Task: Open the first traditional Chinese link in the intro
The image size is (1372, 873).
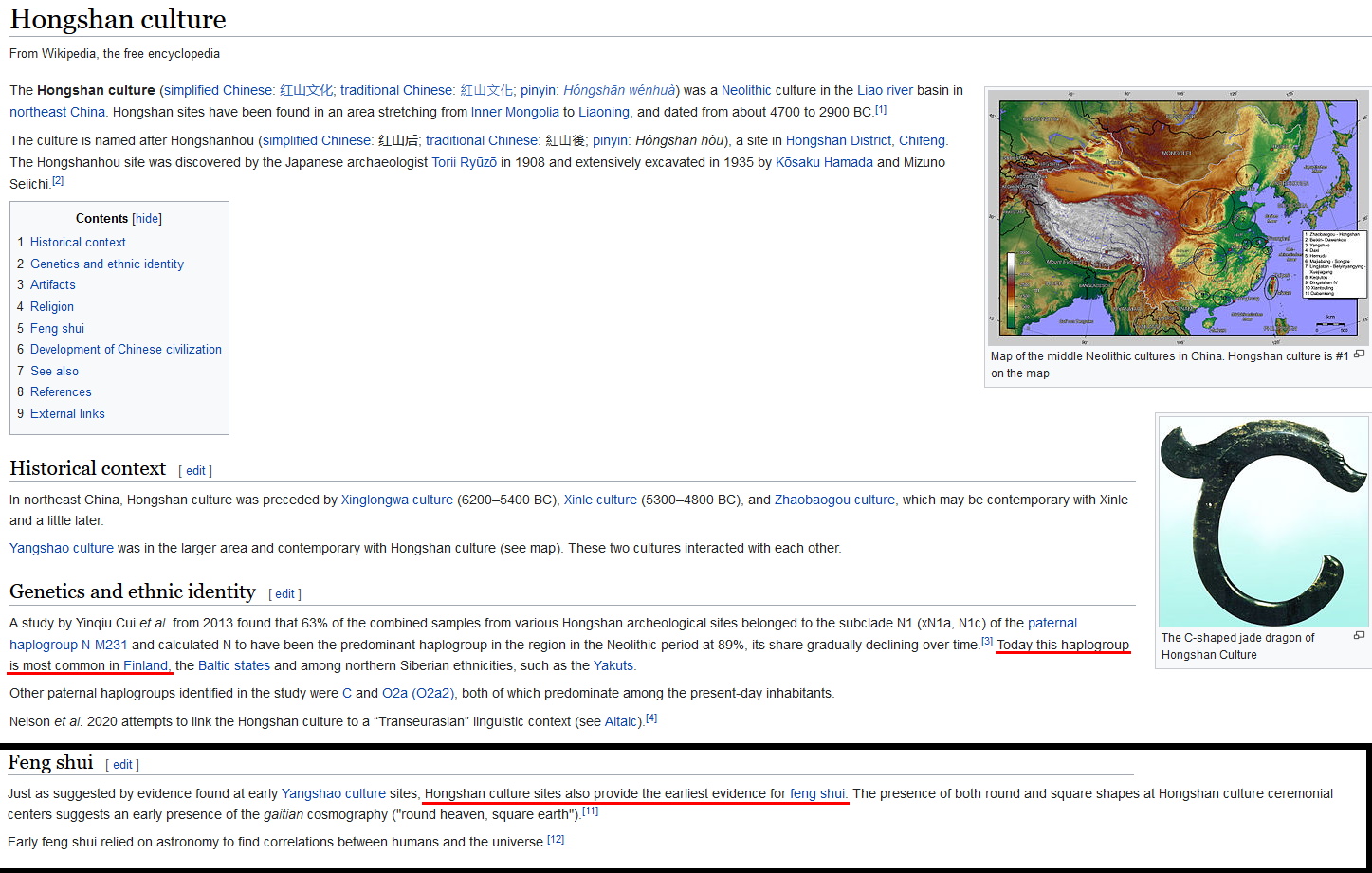Action: point(397,91)
